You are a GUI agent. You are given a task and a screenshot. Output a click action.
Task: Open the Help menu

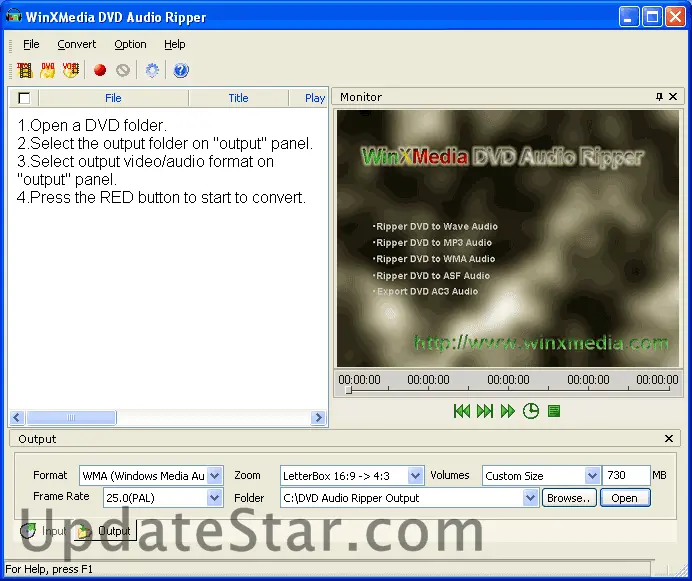pyautogui.click(x=175, y=44)
